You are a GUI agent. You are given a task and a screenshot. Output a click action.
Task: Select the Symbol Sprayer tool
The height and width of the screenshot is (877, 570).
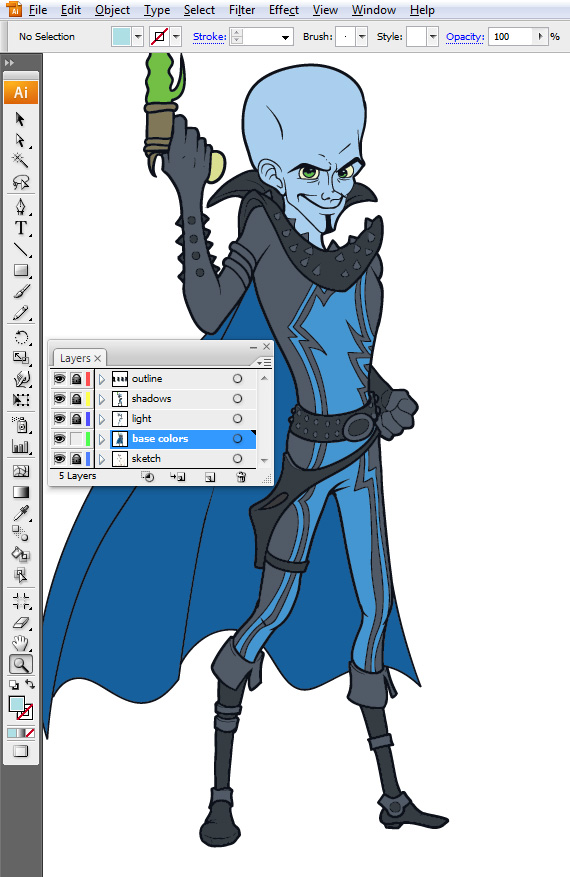(x=21, y=425)
